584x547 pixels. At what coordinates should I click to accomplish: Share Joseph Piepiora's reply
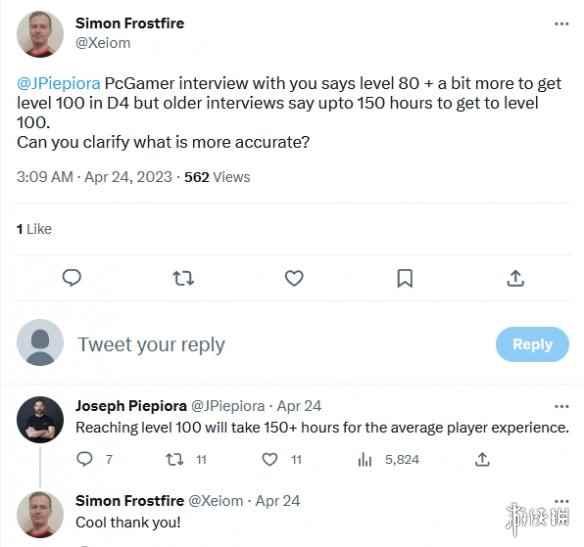[x=482, y=459]
